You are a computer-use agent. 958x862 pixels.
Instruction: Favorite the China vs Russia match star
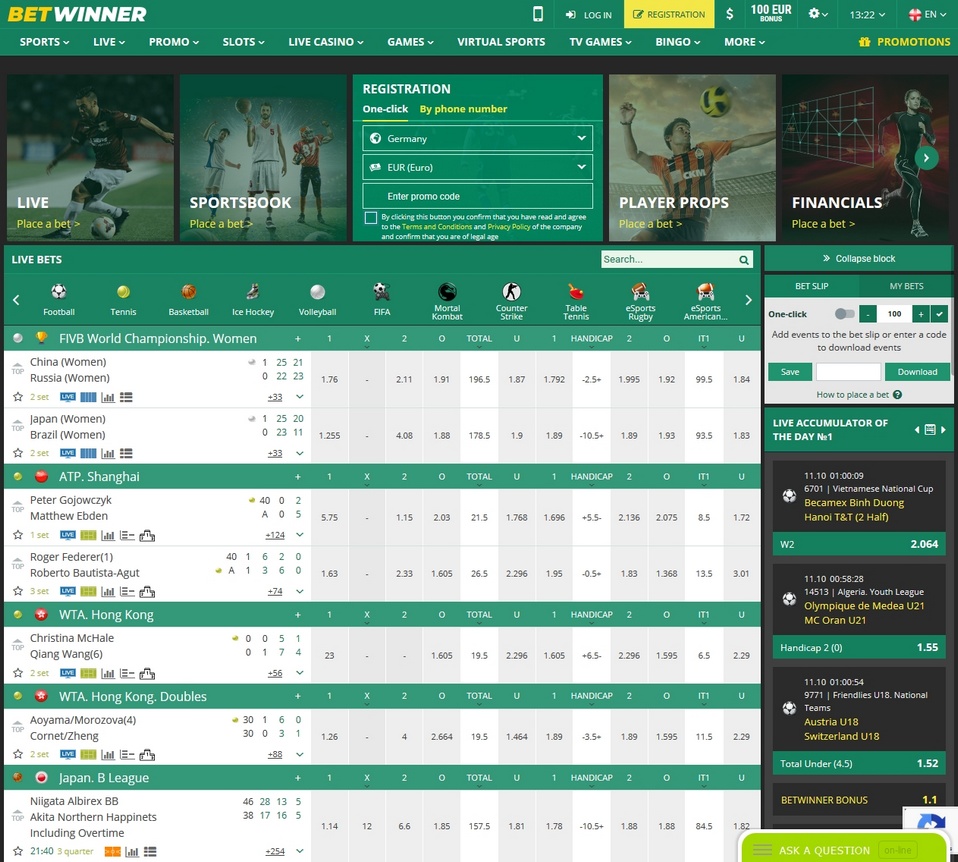(x=18, y=397)
